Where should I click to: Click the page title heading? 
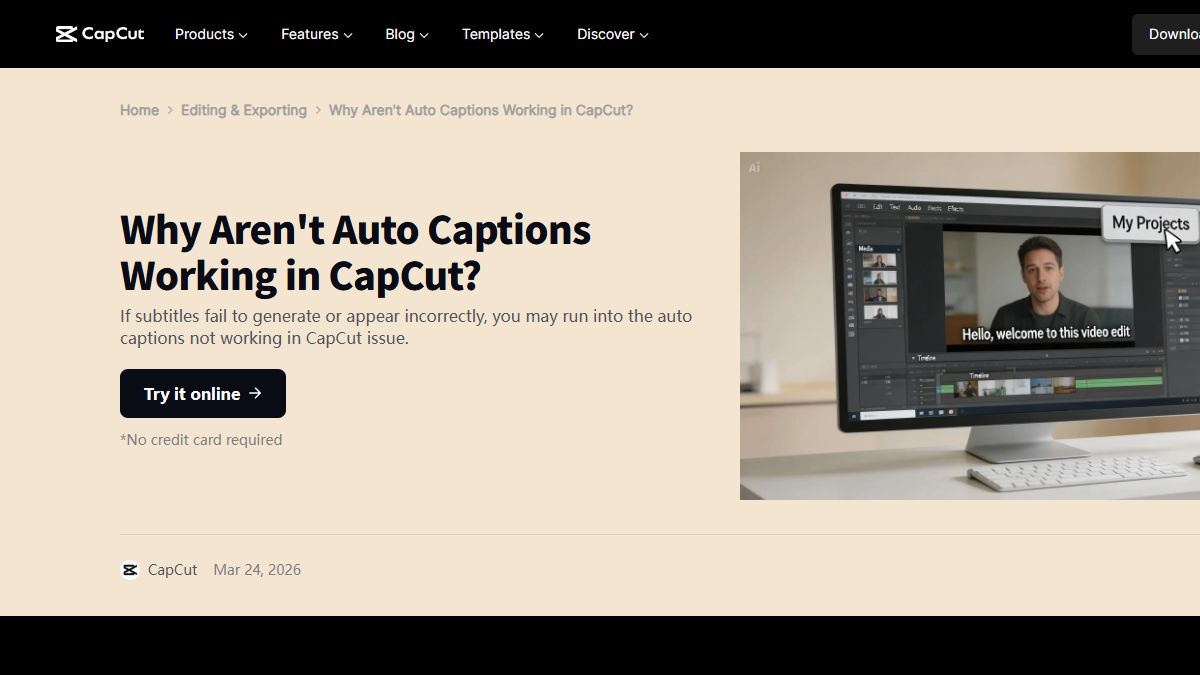(356, 252)
